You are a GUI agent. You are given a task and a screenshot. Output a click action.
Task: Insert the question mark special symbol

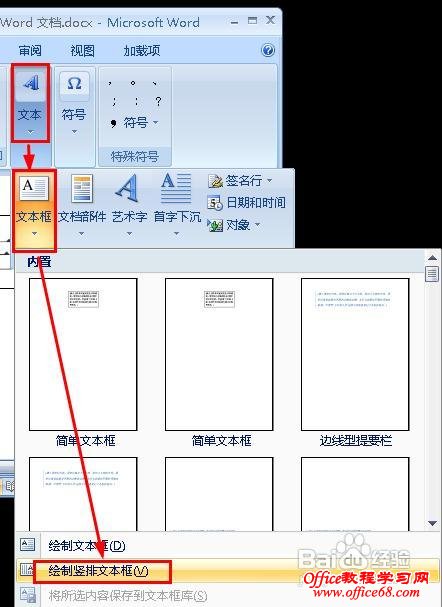[158, 101]
